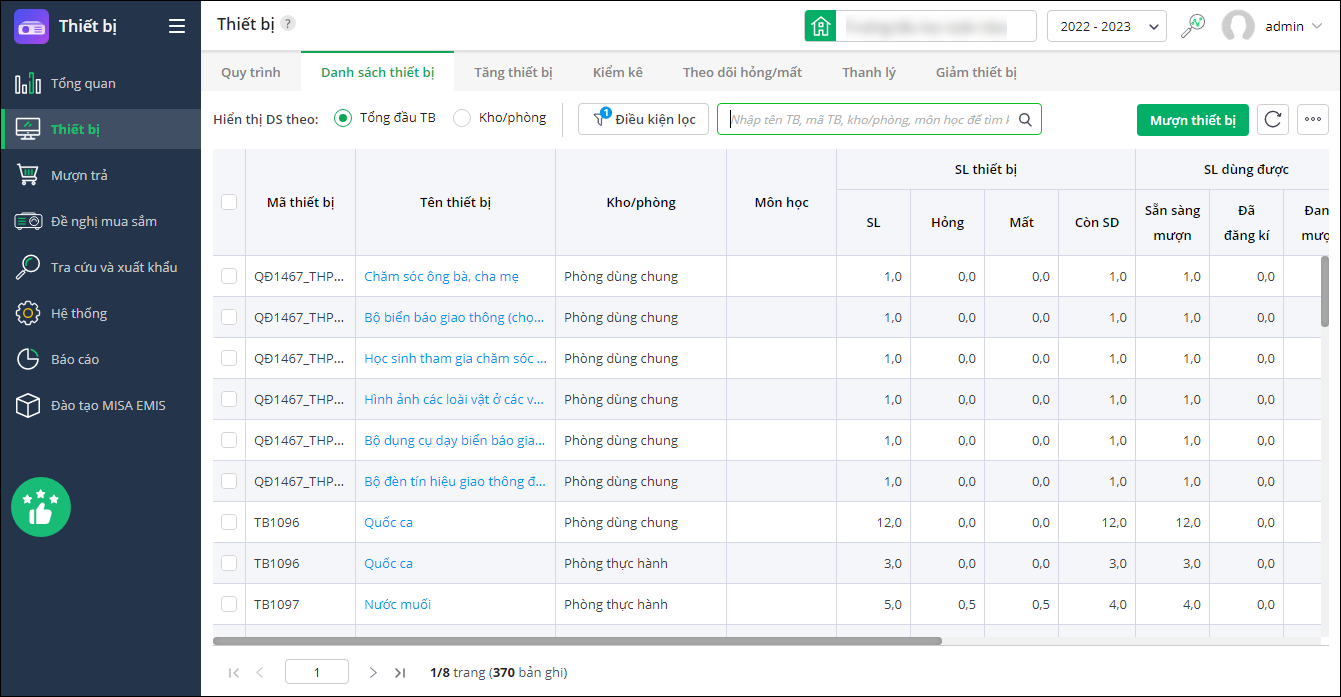1341x697 pixels.
Task: Open Mượn trả cart icon menu
Action: click(x=28, y=175)
